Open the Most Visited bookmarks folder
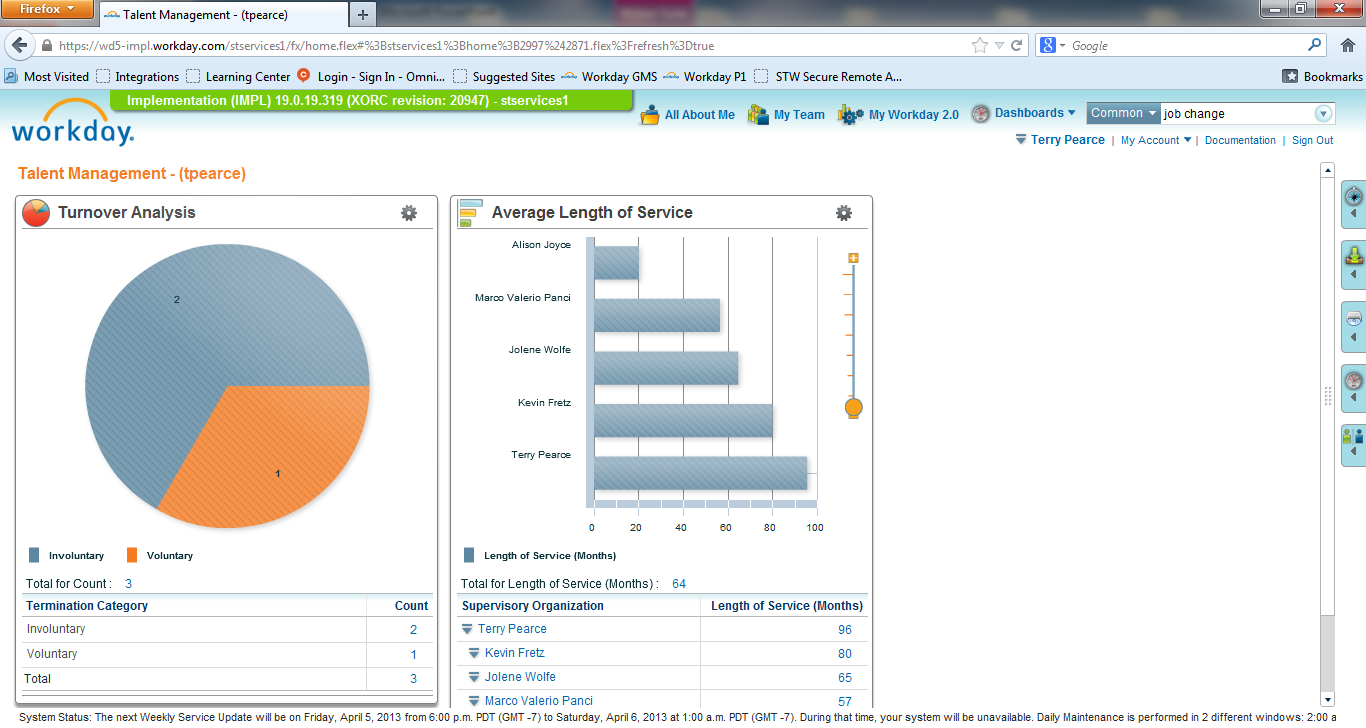Image resolution: width=1366 pixels, height=728 pixels. pos(47,76)
